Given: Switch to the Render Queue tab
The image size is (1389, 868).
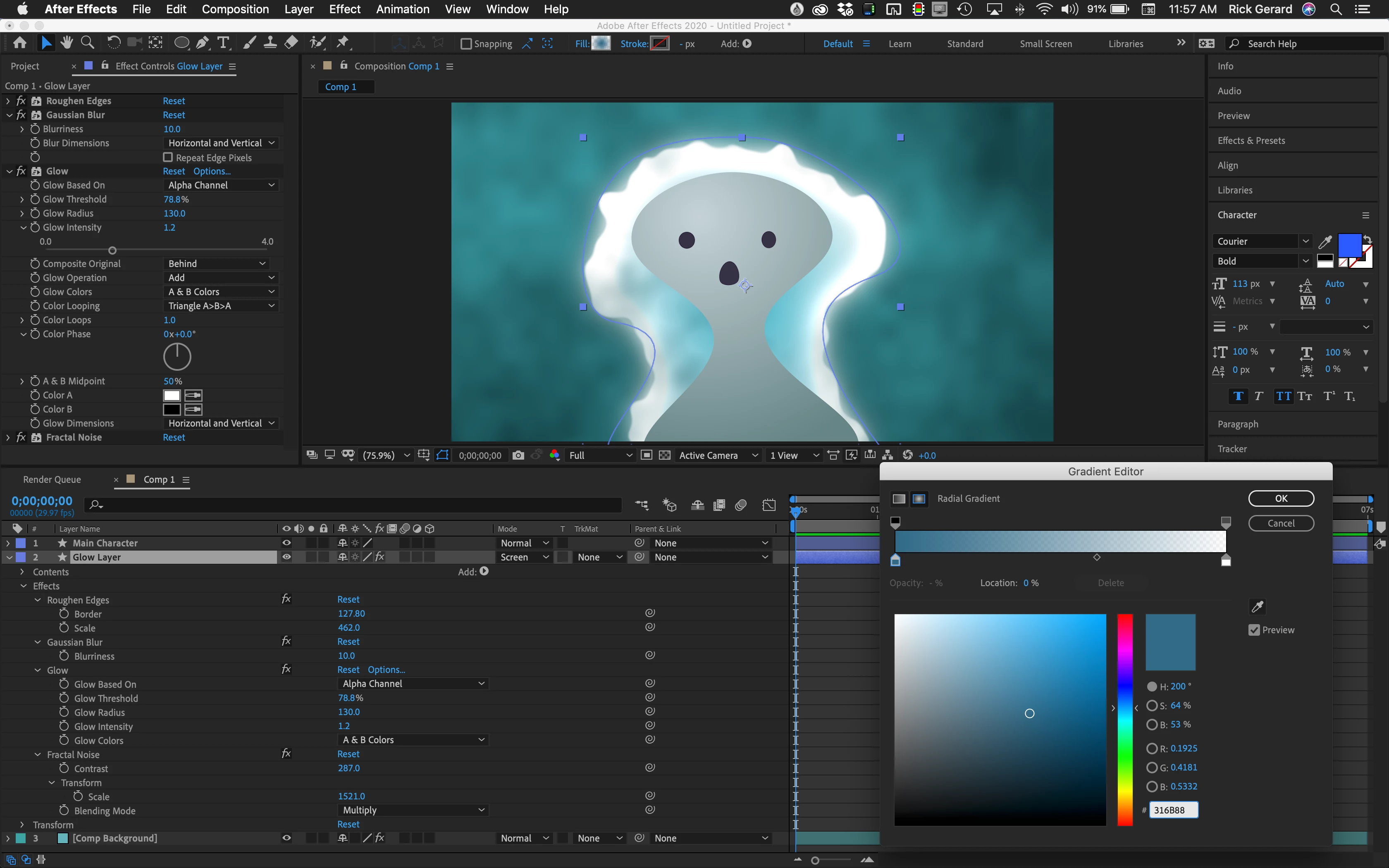Looking at the screenshot, I should (x=52, y=479).
